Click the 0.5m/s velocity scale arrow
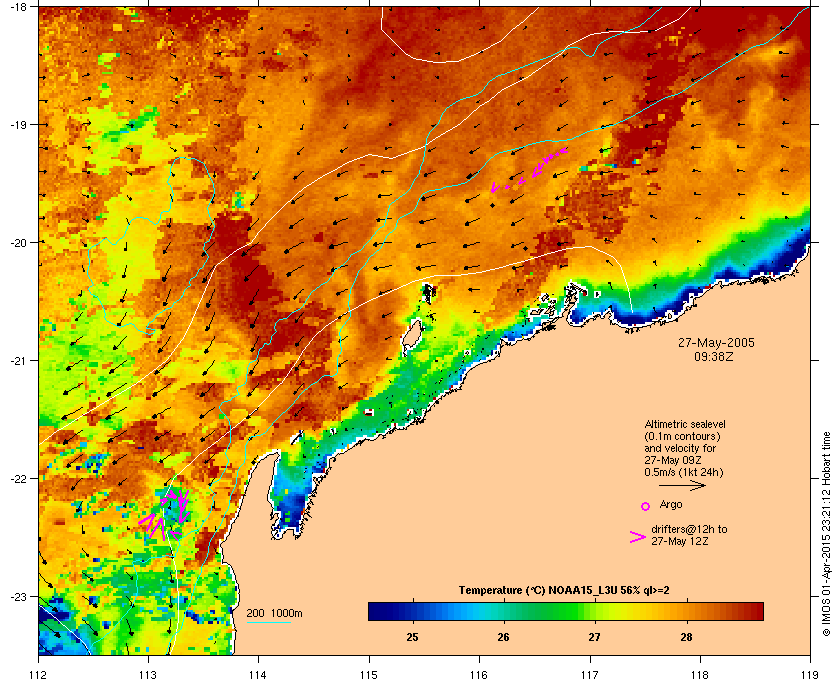Viewport: 840px width, 680px height. 682,486
